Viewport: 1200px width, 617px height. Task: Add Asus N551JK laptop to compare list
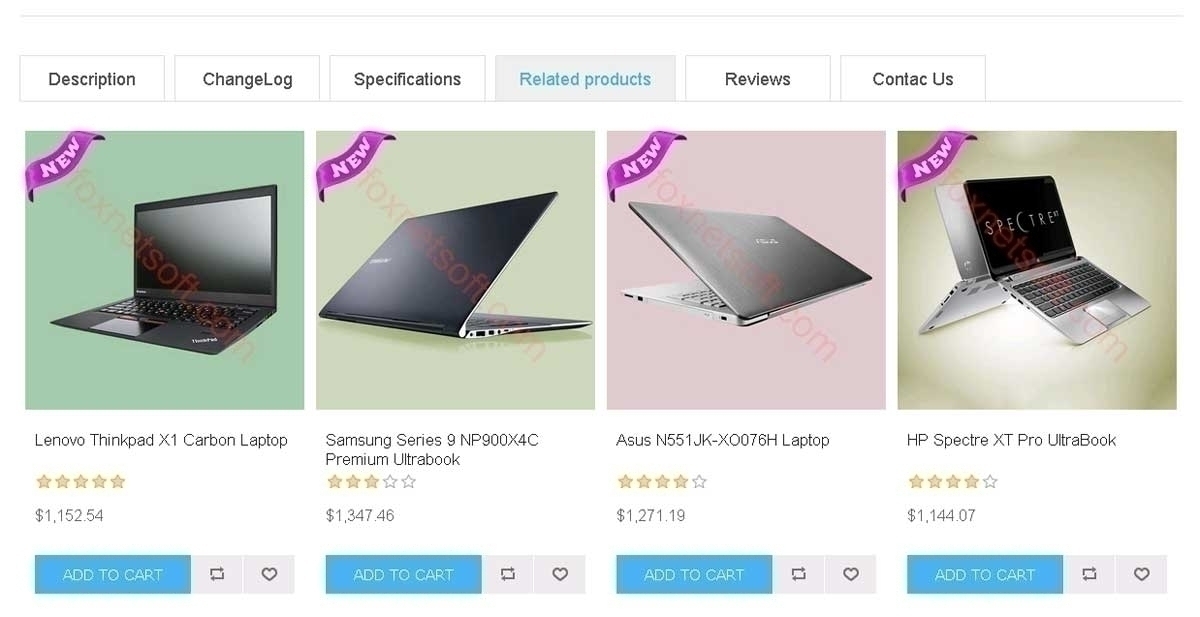point(798,574)
